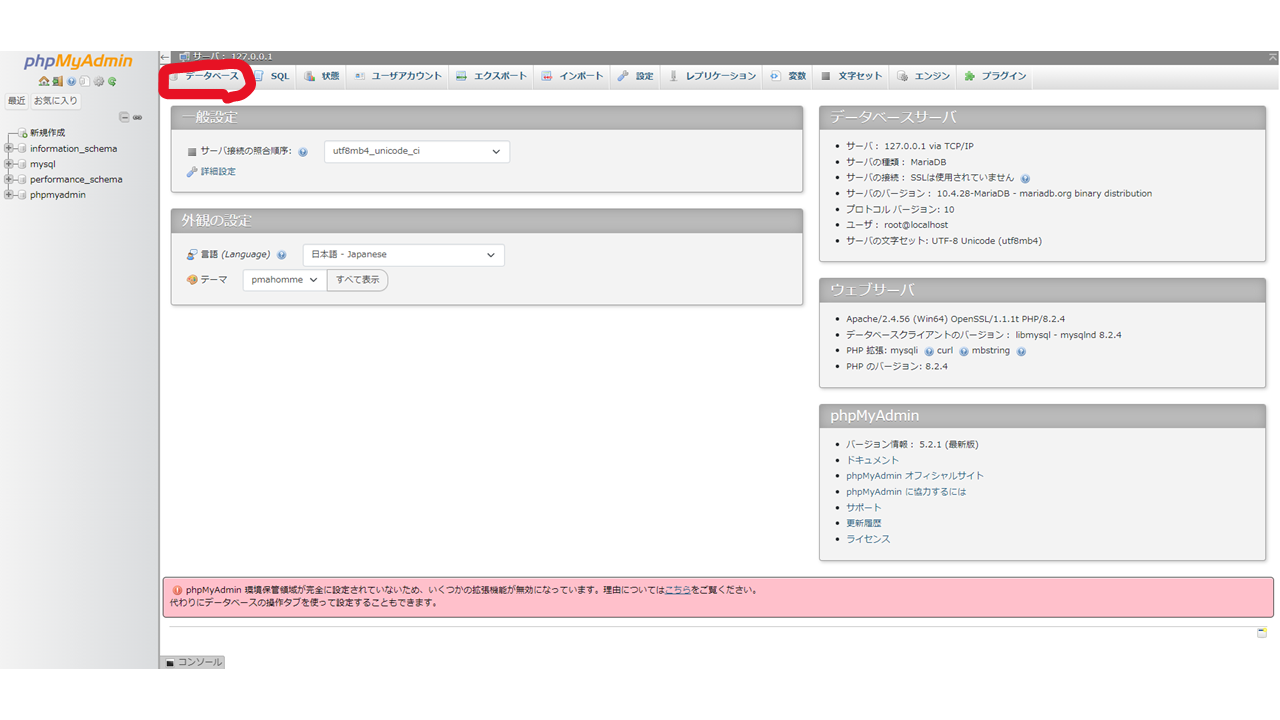Open the プラグイン tab
This screenshot has height=720, width=1280.
pos(996,76)
